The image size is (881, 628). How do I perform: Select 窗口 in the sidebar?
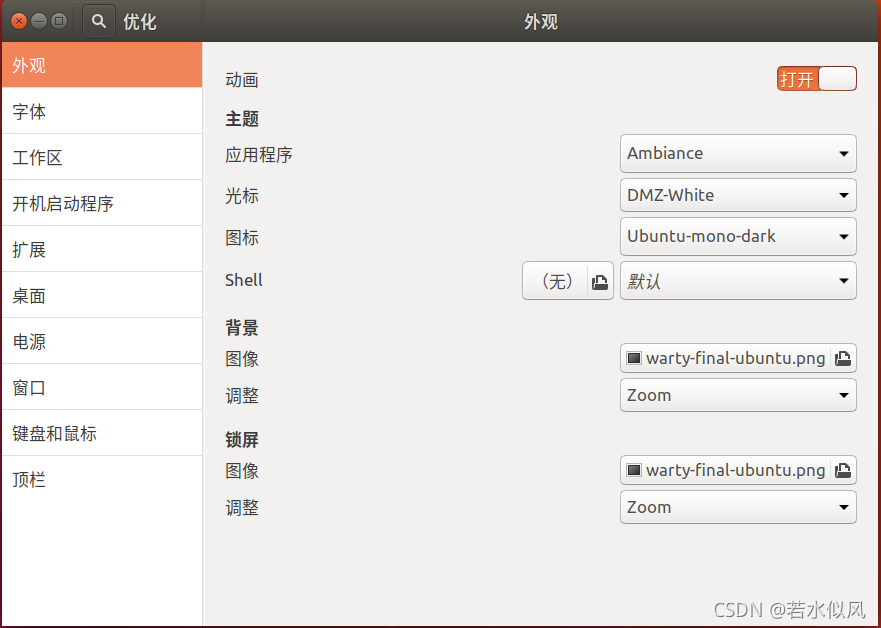point(102,388)
